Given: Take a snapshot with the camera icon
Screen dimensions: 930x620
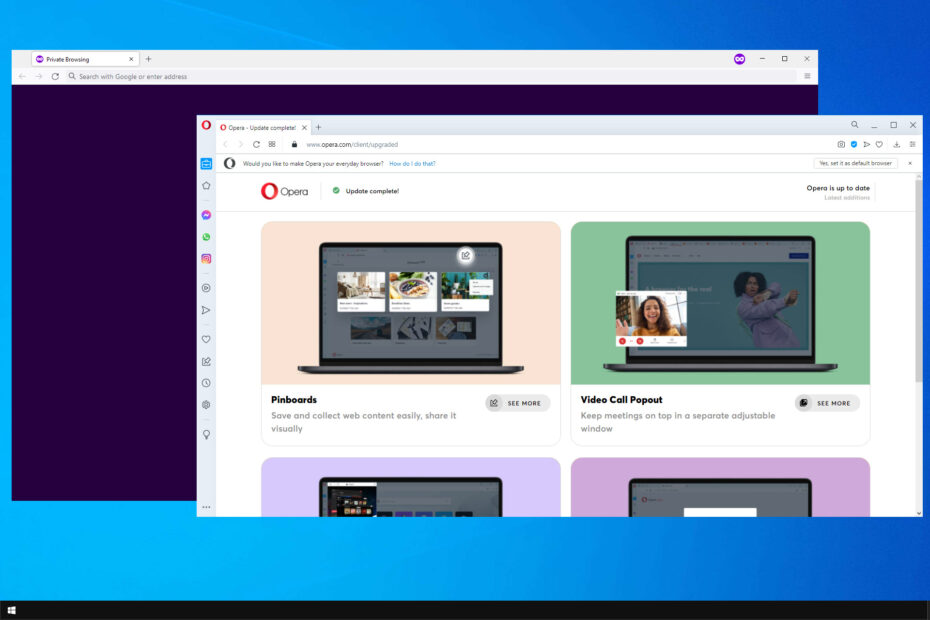Looking at the screenshot, I should [841, 144].
